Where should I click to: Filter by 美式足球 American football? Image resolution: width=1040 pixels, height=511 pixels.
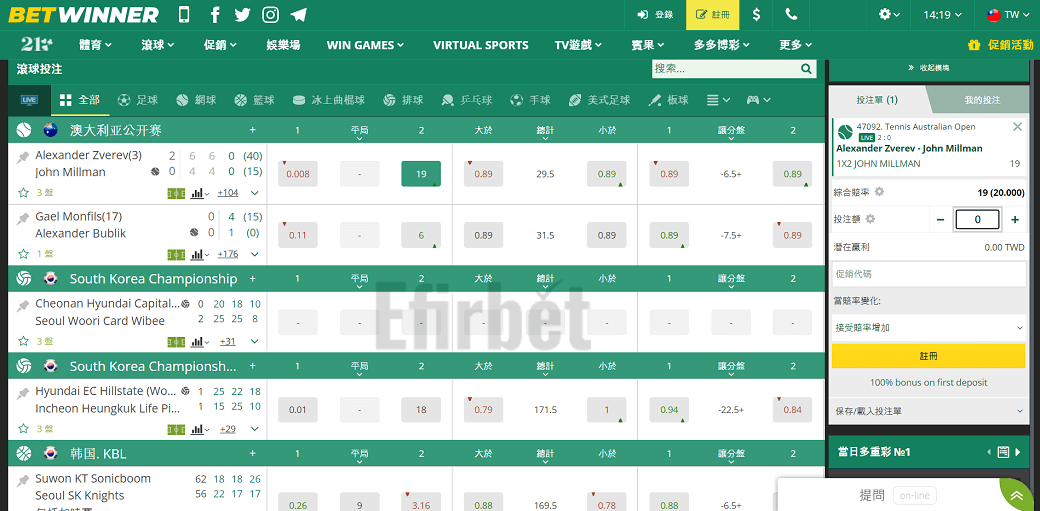[599, 100]
